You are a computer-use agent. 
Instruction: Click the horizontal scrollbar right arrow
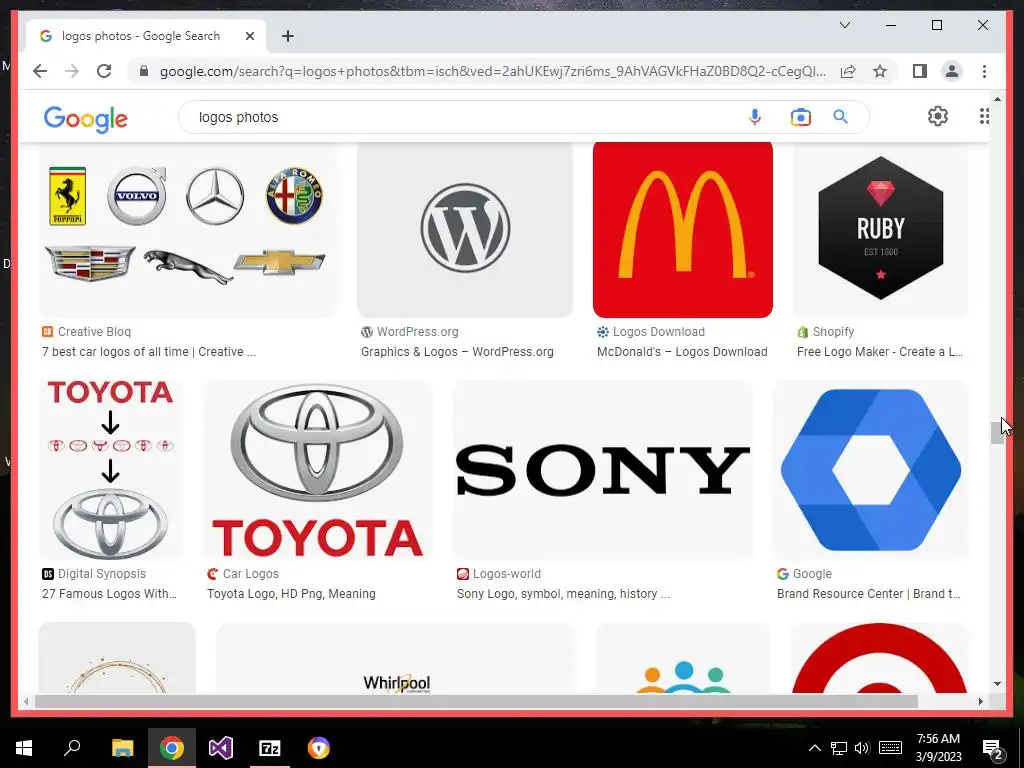click(x=980, y=701)
